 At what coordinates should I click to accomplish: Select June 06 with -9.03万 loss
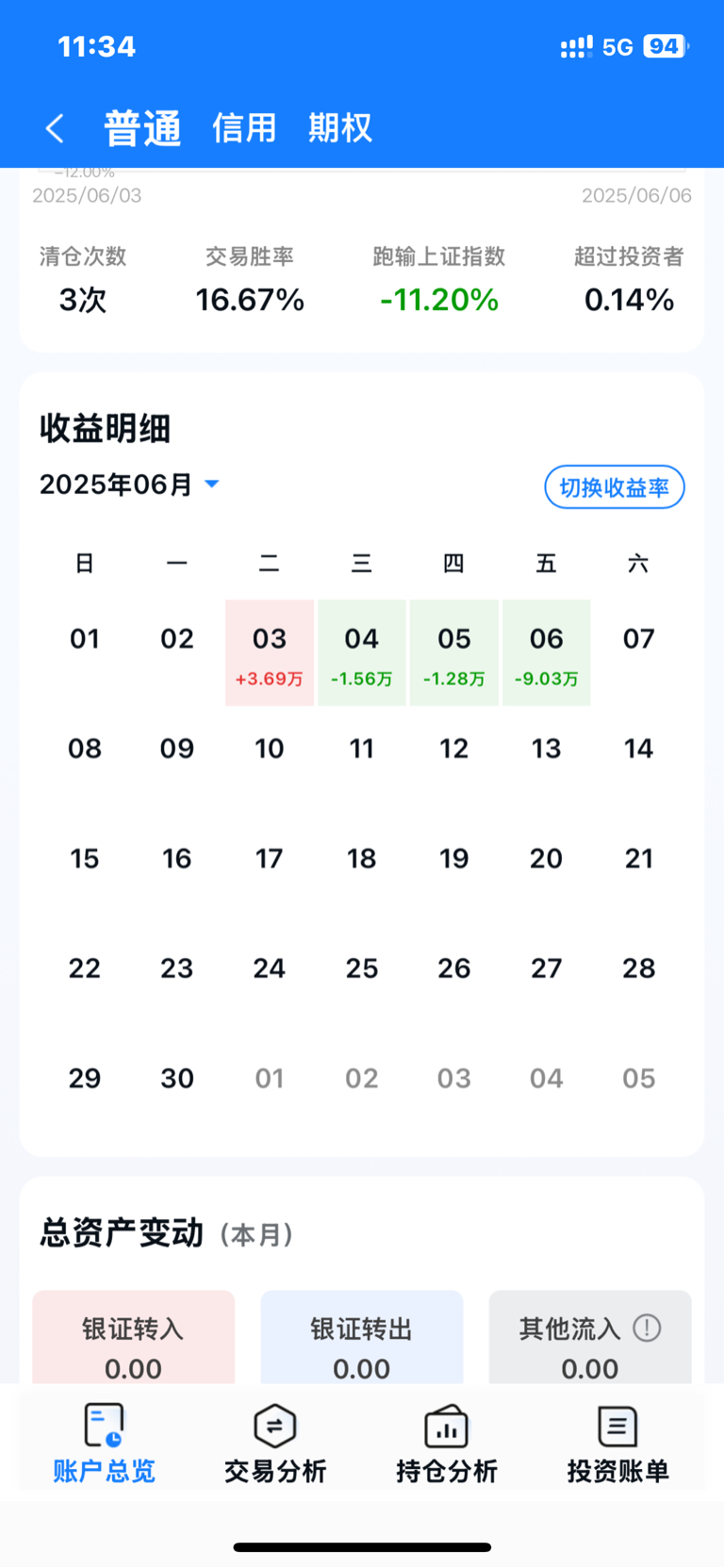(x=547, y=652)
